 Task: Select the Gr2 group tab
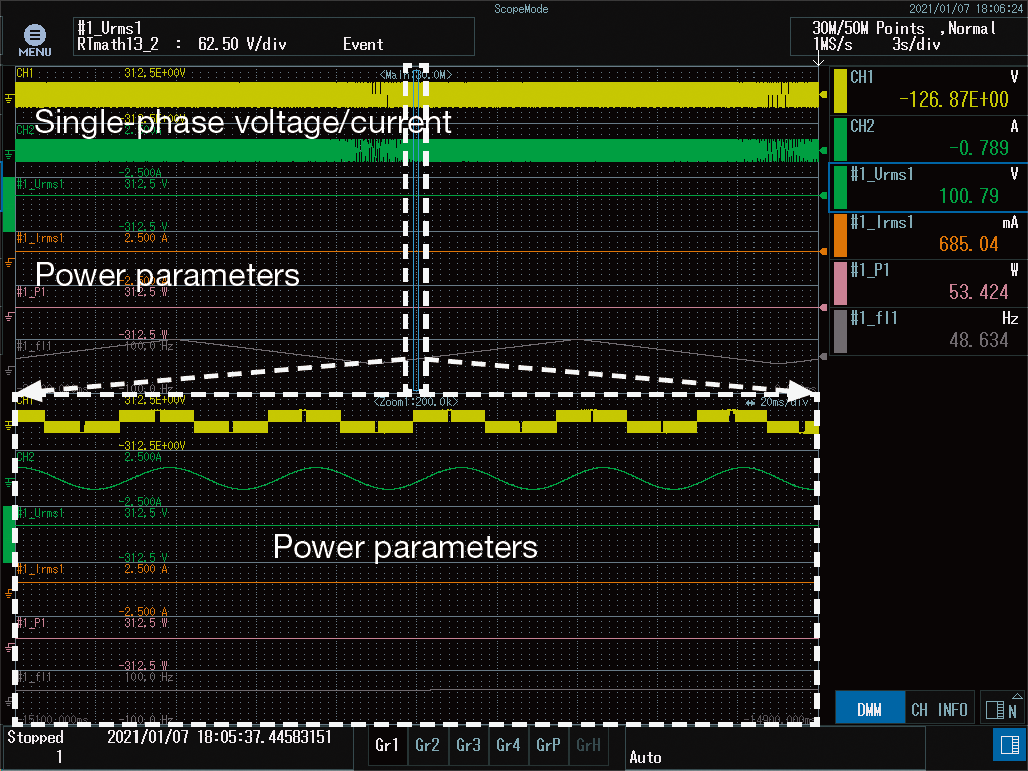[x=427, y=745]
